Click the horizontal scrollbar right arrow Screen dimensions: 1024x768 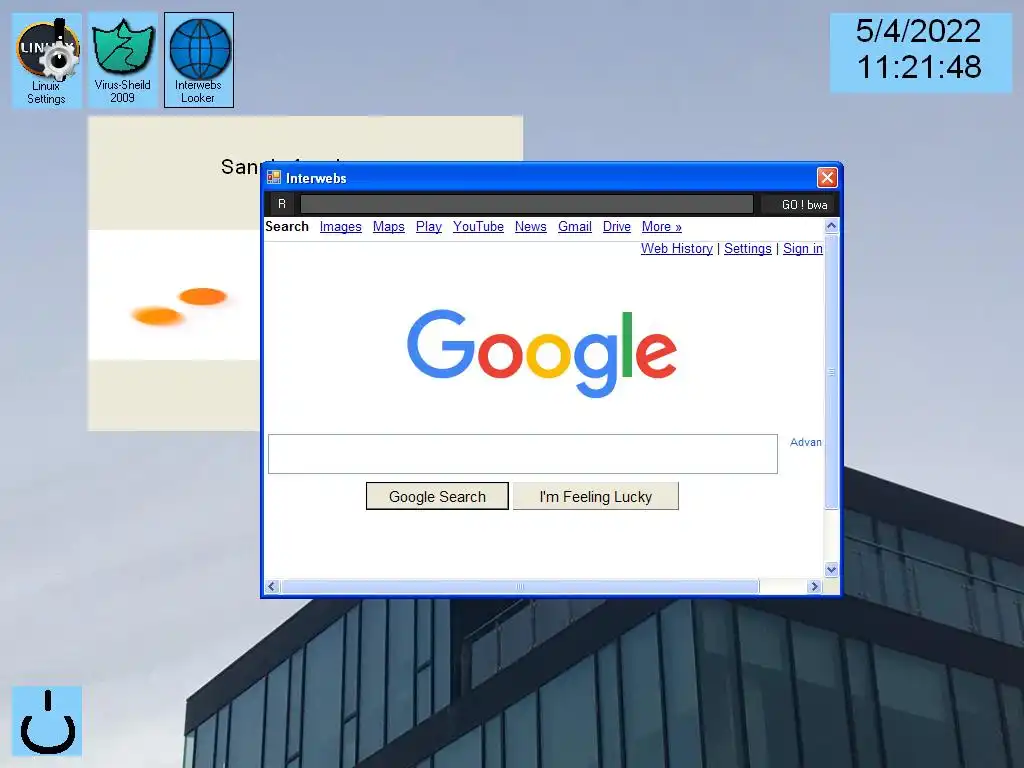point(814,586)
